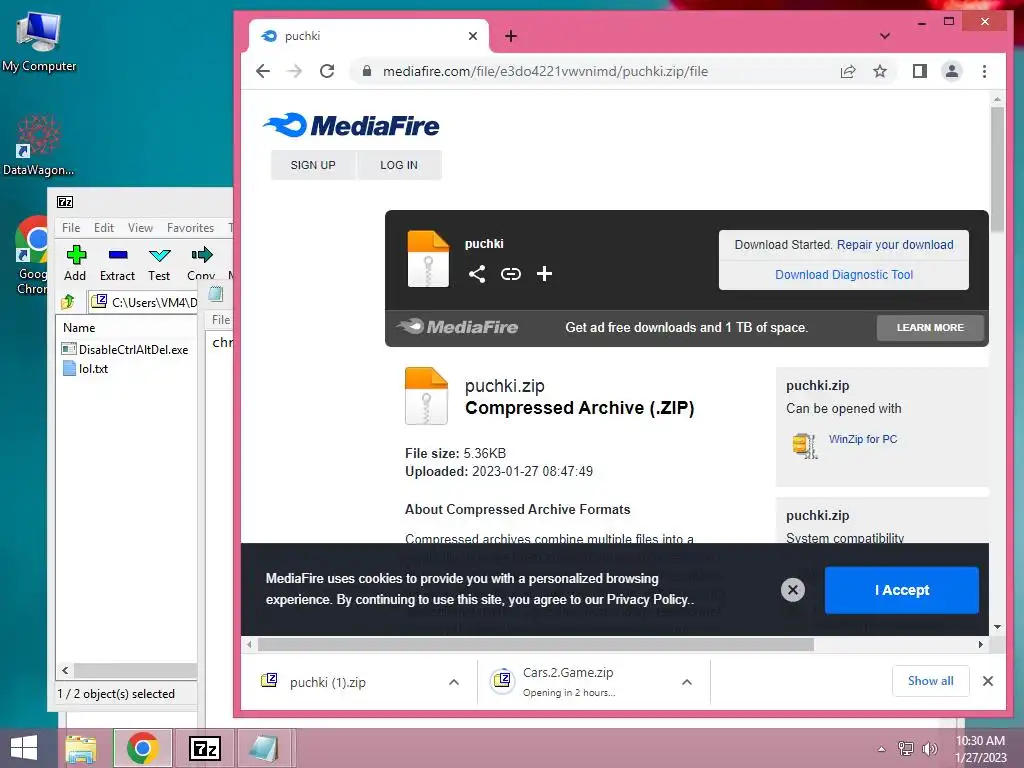Click 7-Zip up one level folder icon
Screen dimensions: 1024x768
click(x=68, y=302)
